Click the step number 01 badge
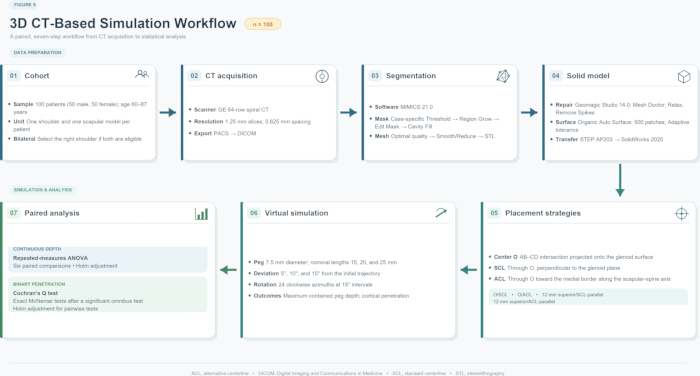The width and height of the screenshot is (700, 376). (x=13, y=75)
